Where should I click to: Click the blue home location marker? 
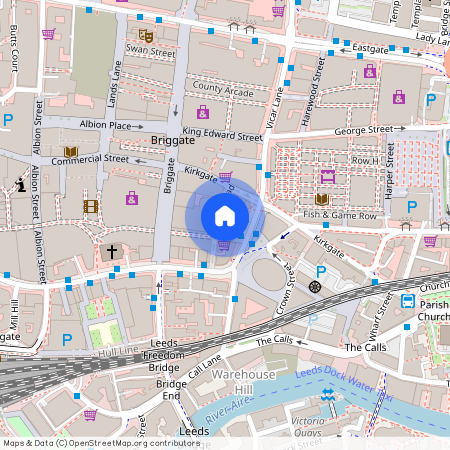pos(225,217)
